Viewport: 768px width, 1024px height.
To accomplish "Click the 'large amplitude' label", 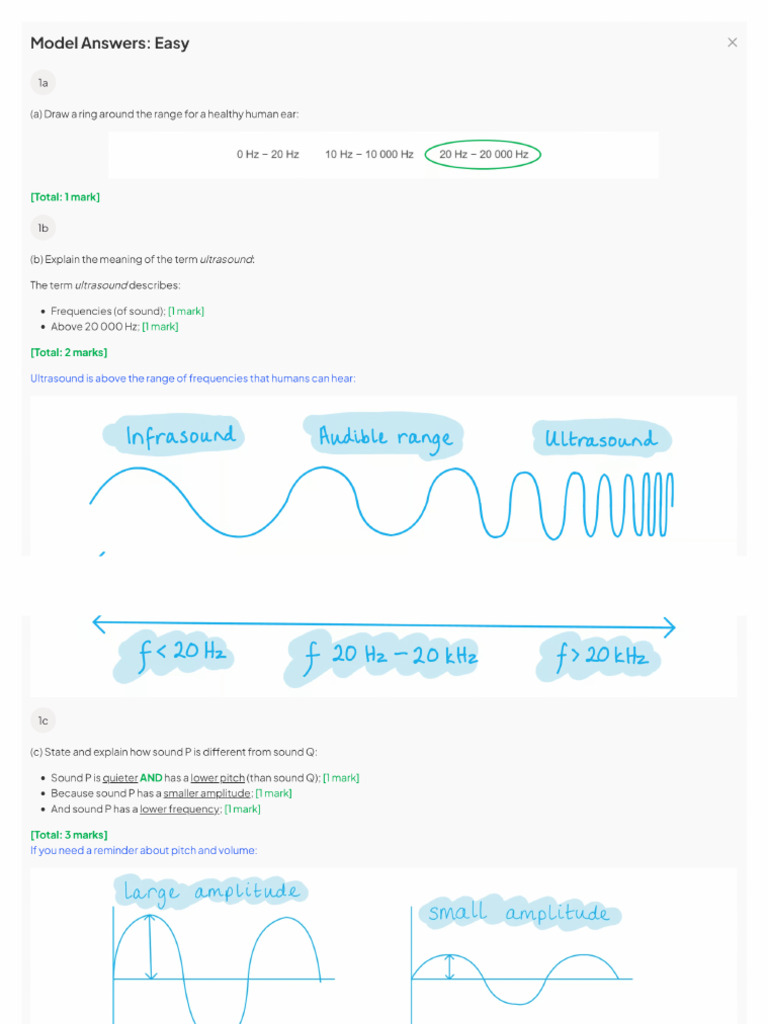I will pyautogui.click(x=210, y=892).
